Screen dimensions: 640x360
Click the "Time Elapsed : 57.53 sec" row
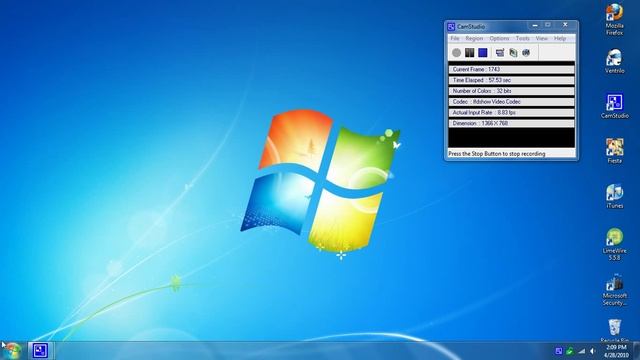511,80
